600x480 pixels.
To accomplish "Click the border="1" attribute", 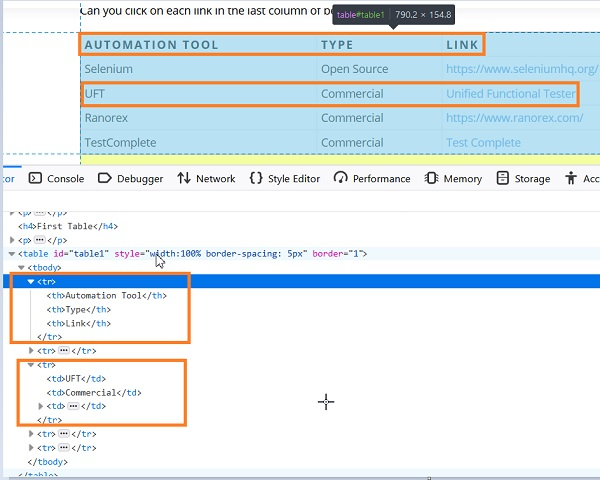I will [x=337, y=254].
